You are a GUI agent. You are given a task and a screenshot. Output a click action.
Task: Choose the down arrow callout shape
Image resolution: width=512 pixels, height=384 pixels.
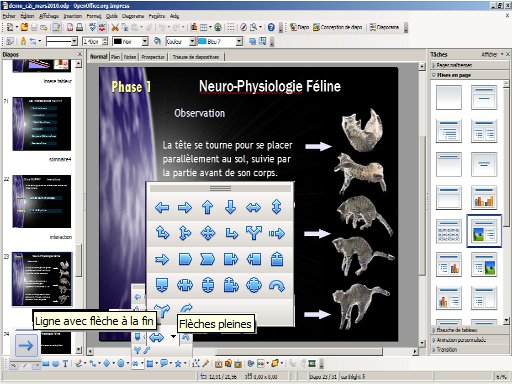(x=162, y=285)
